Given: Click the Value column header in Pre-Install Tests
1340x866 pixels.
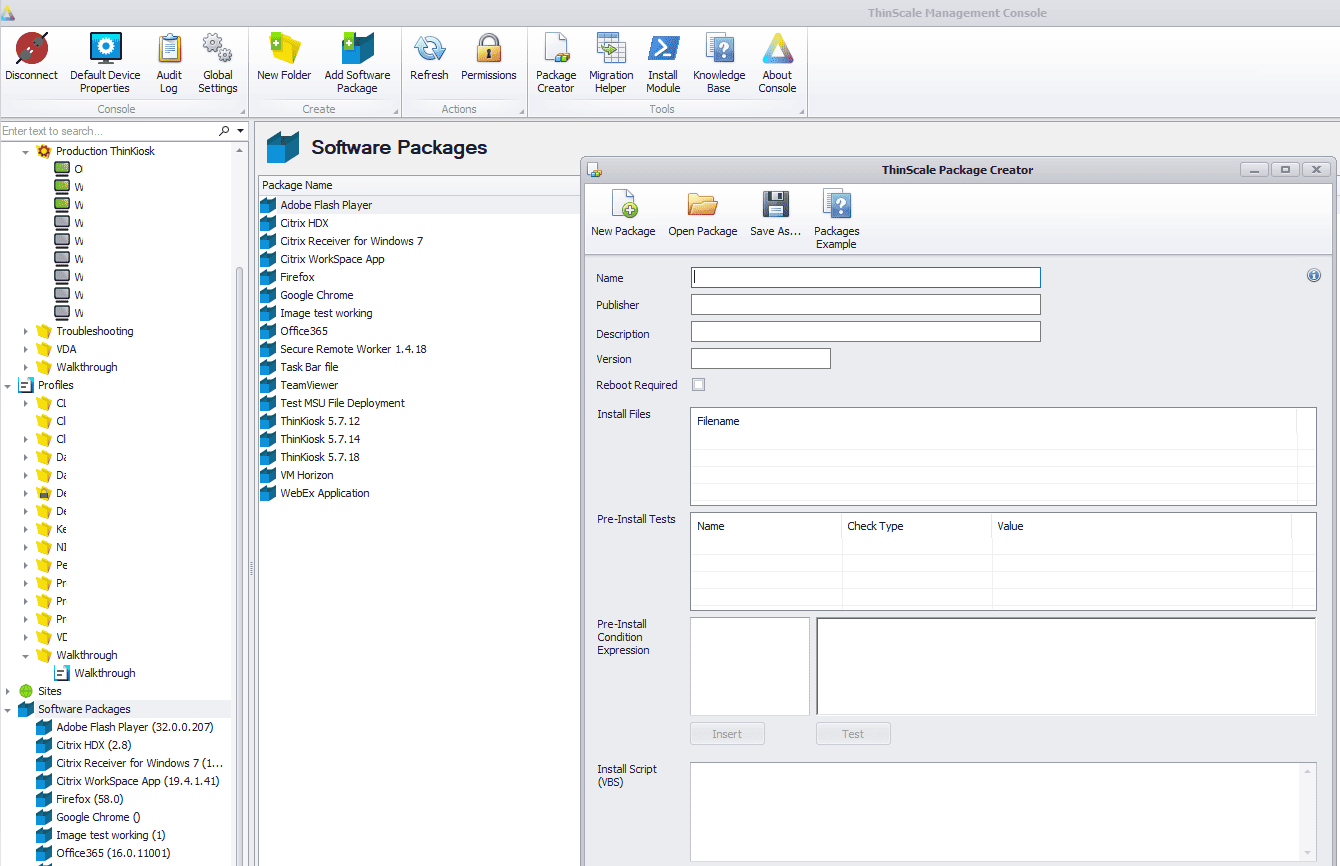Looking at the screenshot, I should pos(1141,526).
